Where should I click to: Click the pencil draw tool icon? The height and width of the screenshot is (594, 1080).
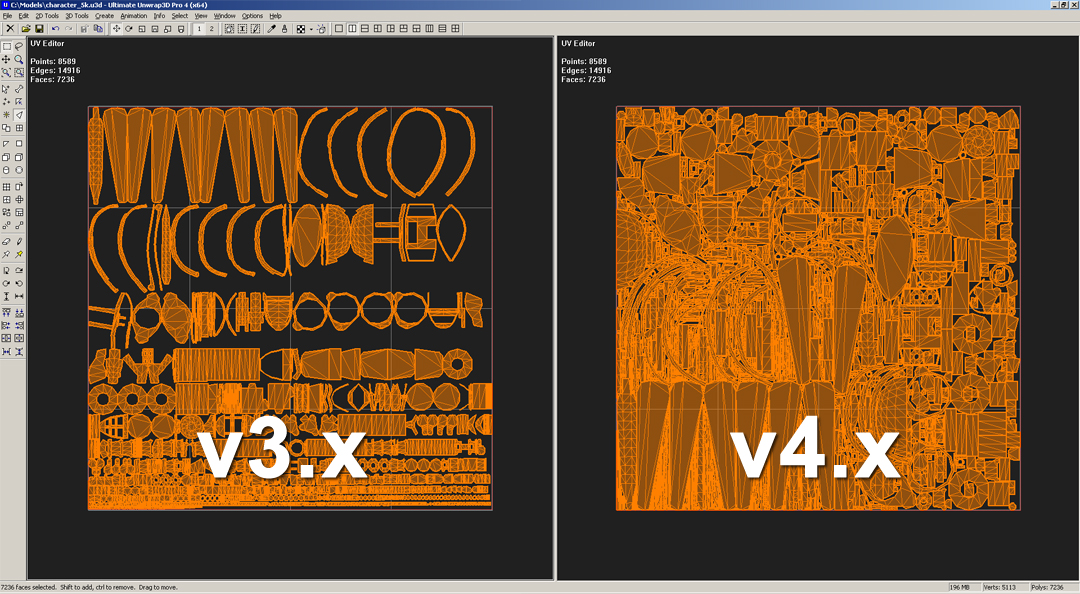[x=19, y=242]
